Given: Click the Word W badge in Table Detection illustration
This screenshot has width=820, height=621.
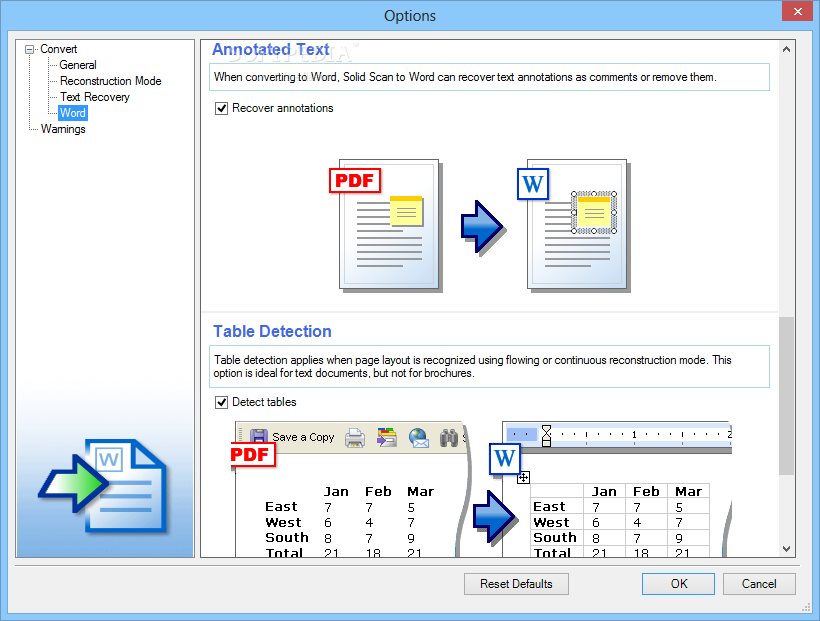Looking at the screenshot, I should [505, 458].
